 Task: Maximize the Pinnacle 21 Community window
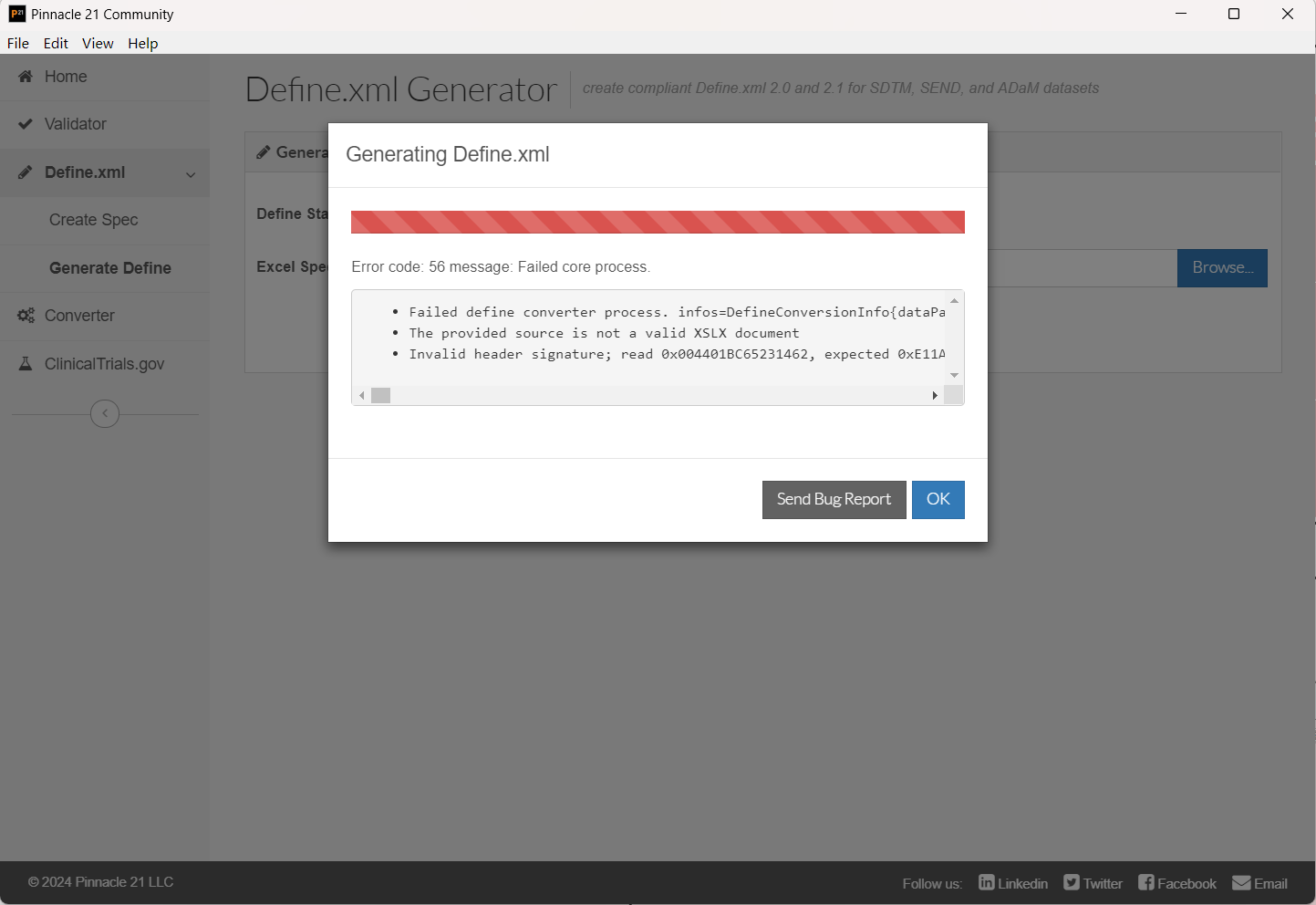pos(1234,14)
